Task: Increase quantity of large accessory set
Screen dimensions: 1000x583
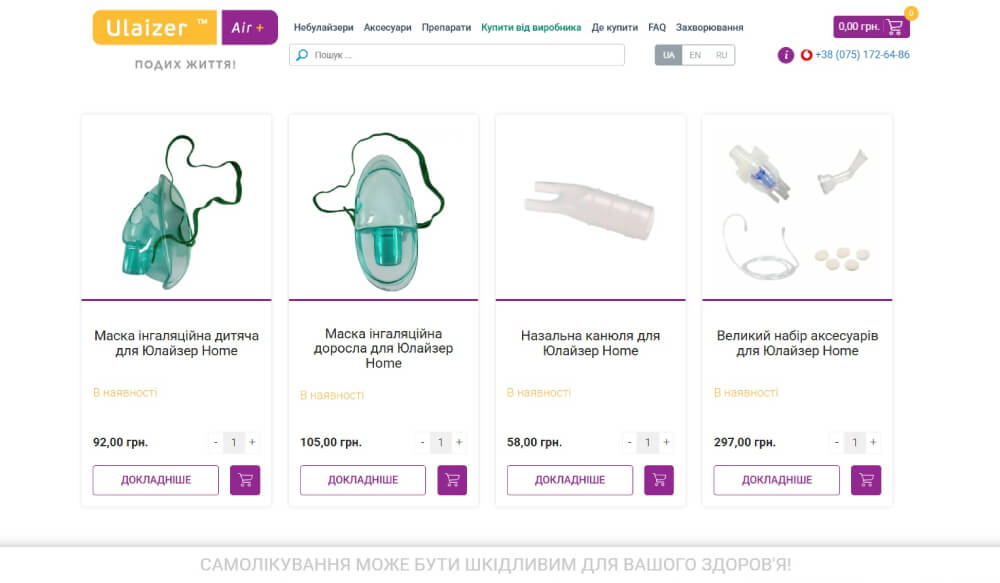Action: click(873, 442)
